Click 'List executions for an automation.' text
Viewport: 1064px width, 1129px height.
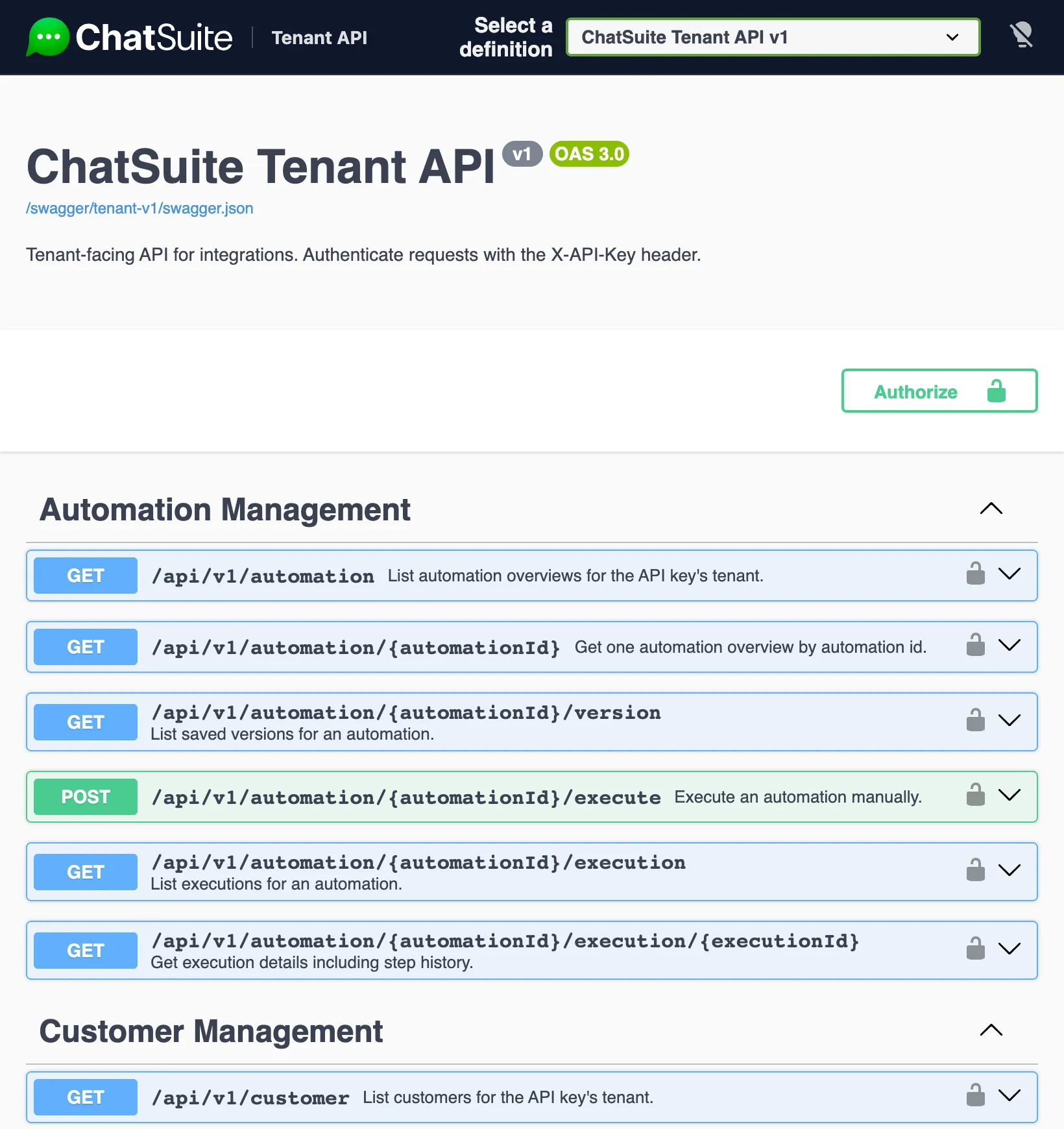276,884
